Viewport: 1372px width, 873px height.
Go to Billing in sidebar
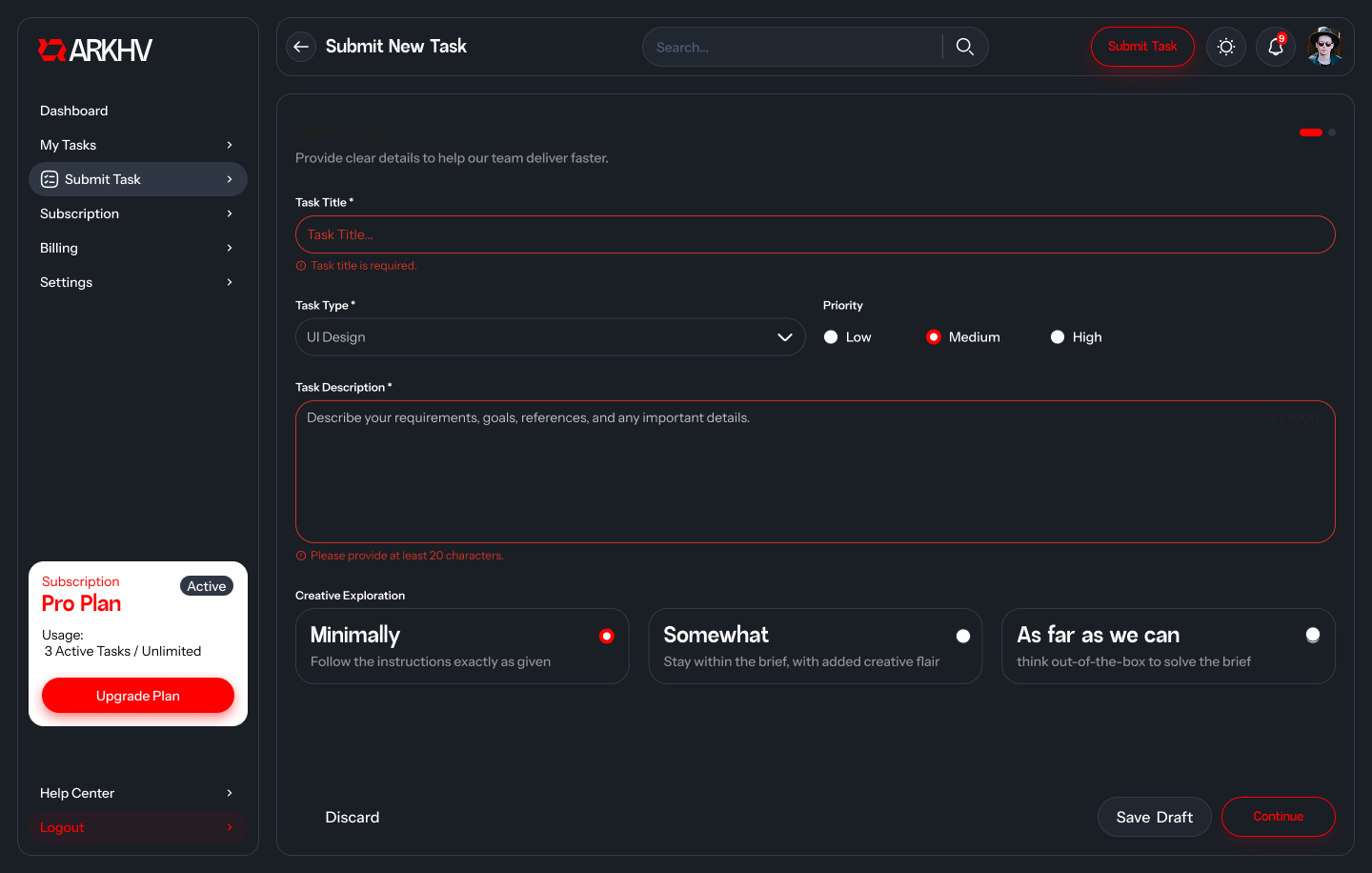tap(59, 248)
